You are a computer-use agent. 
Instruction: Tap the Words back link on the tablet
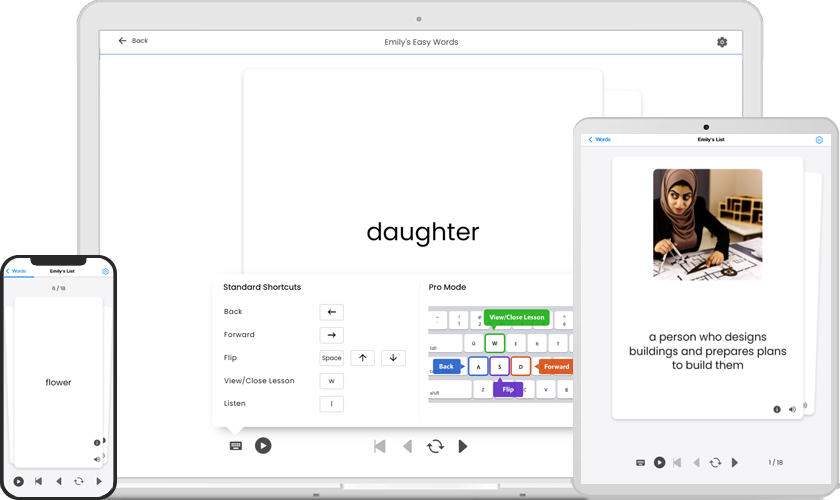[599, 139]
